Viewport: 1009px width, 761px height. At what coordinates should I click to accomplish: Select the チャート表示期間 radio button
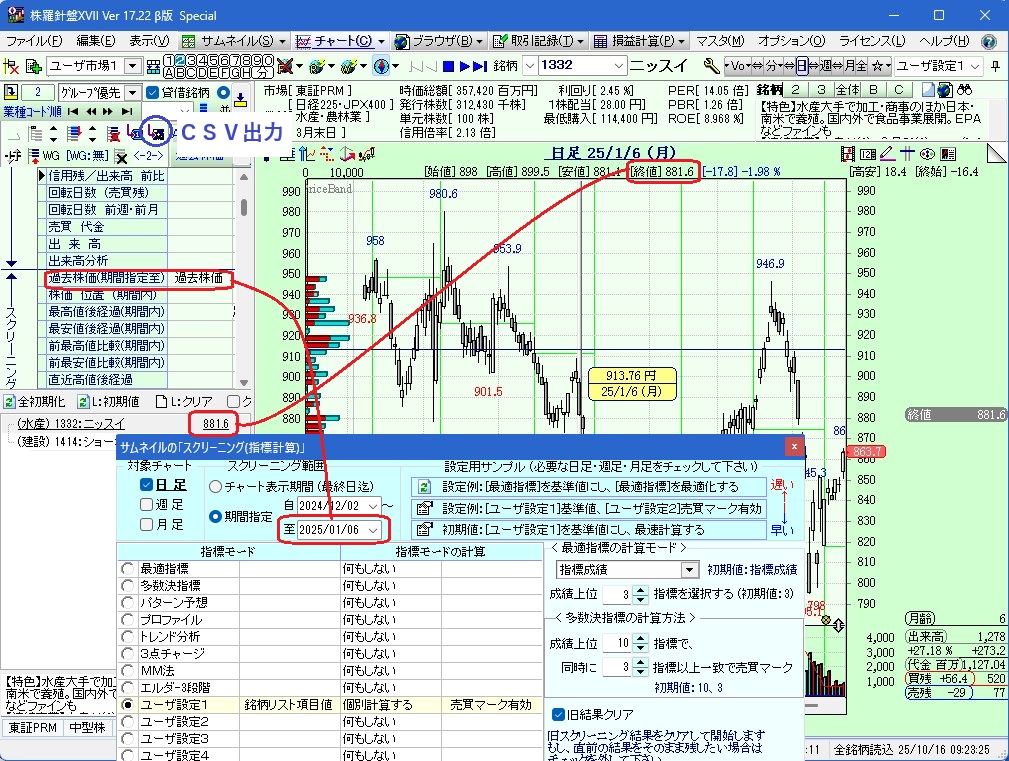pyautogui.click(x=215, y=486)
